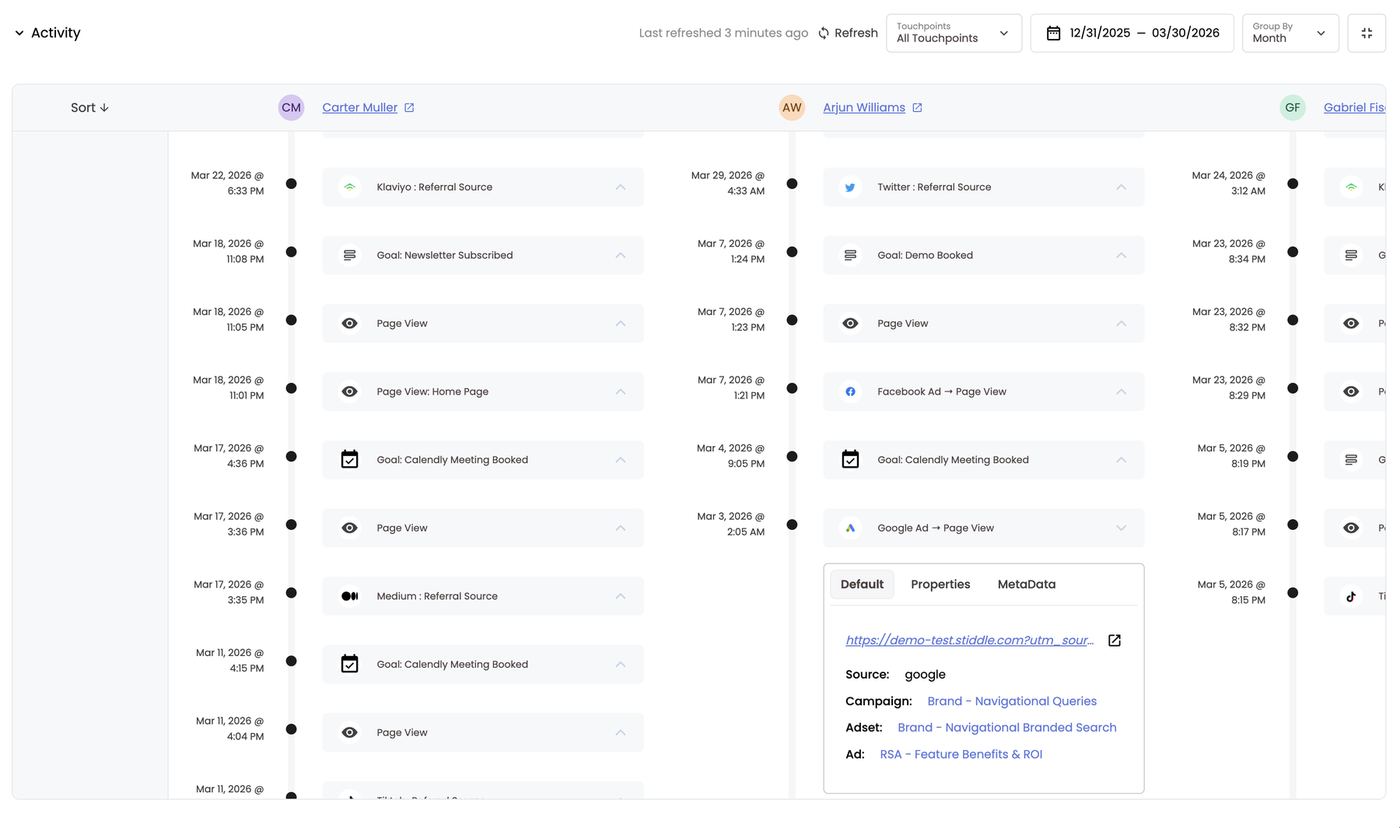Click the end date 03/30/2026 field
Image resolution: width=1400 pixels, height=828 pixels.
click(1186, 33)
